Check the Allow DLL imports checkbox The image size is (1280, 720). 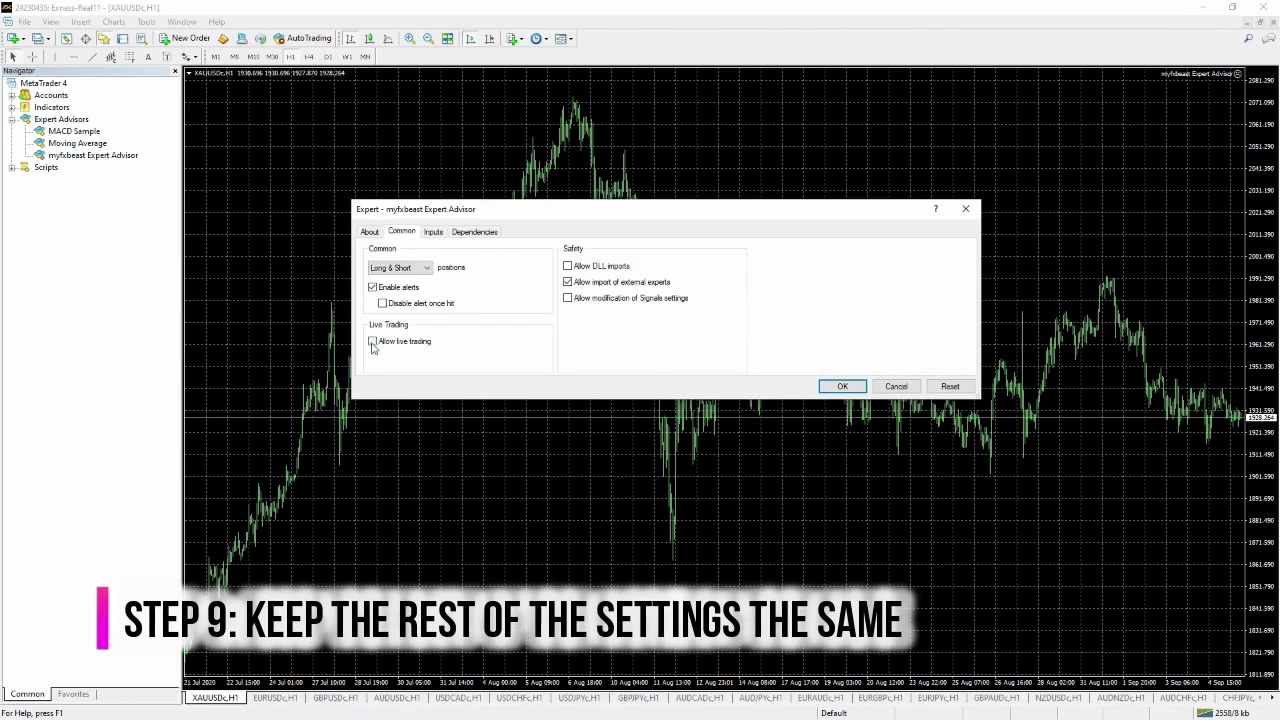(568, 266)
